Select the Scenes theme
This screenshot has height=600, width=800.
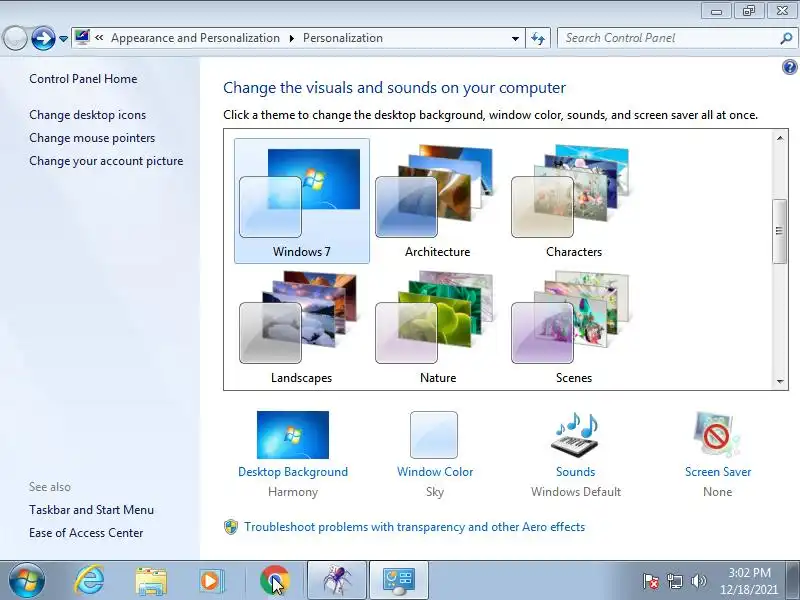click(x=573, y=327)
